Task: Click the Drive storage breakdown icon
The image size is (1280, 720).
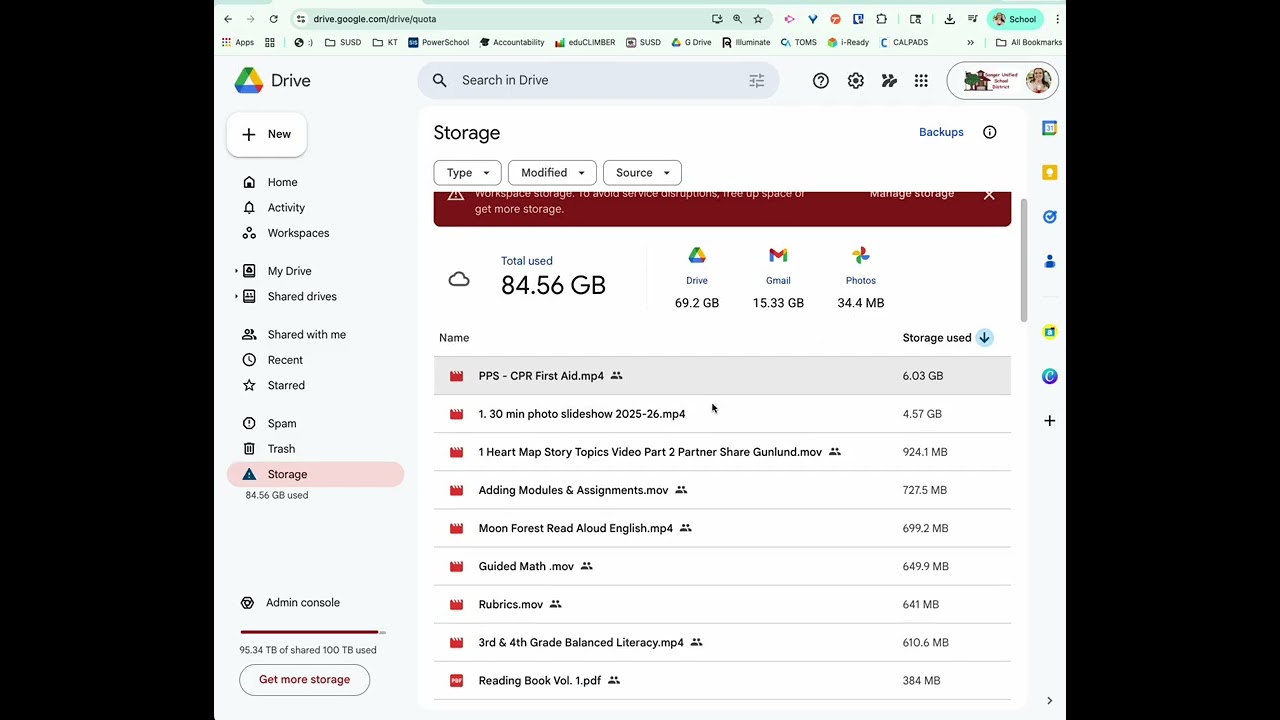Action: pyautogui.click(x=697, y=256)
